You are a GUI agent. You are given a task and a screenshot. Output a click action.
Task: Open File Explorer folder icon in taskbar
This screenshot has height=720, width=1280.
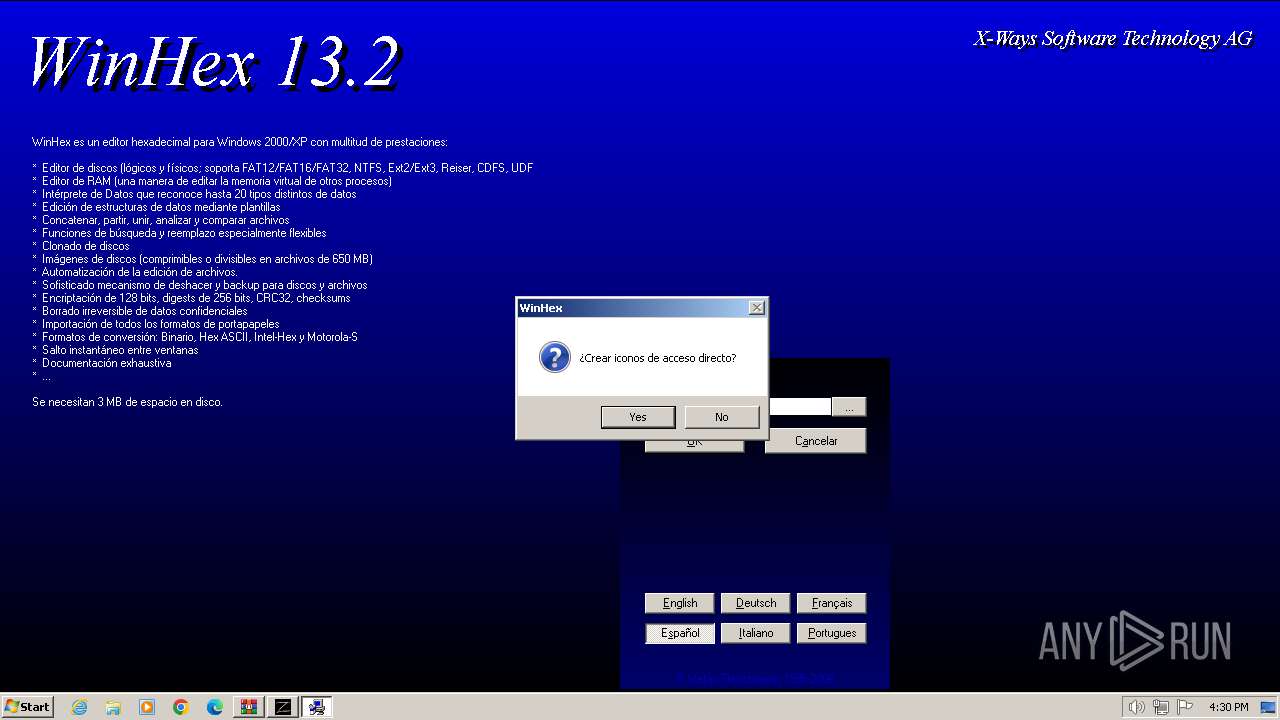pos(113,707)
